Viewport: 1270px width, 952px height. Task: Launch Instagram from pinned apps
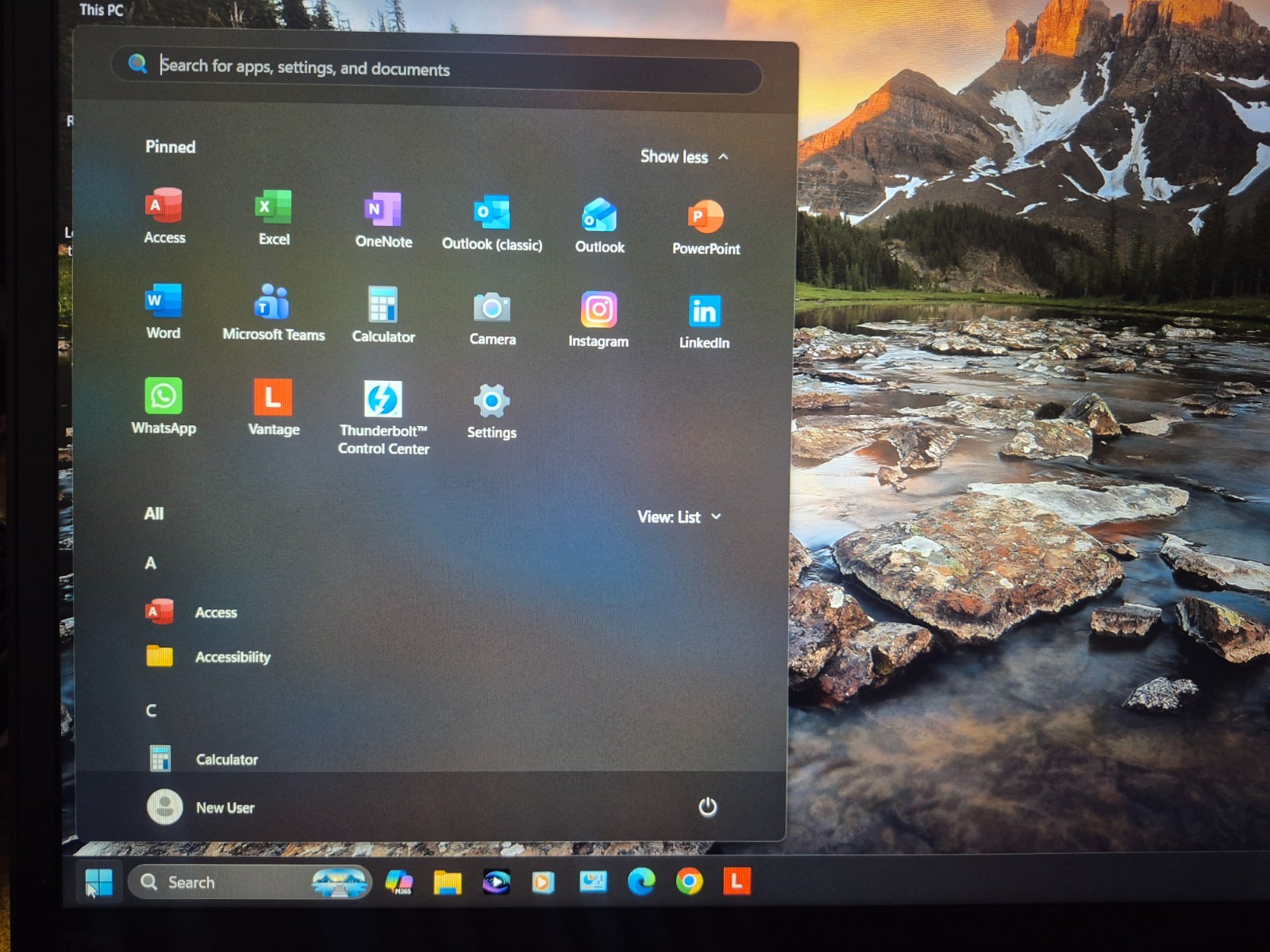tap(598, 319)
